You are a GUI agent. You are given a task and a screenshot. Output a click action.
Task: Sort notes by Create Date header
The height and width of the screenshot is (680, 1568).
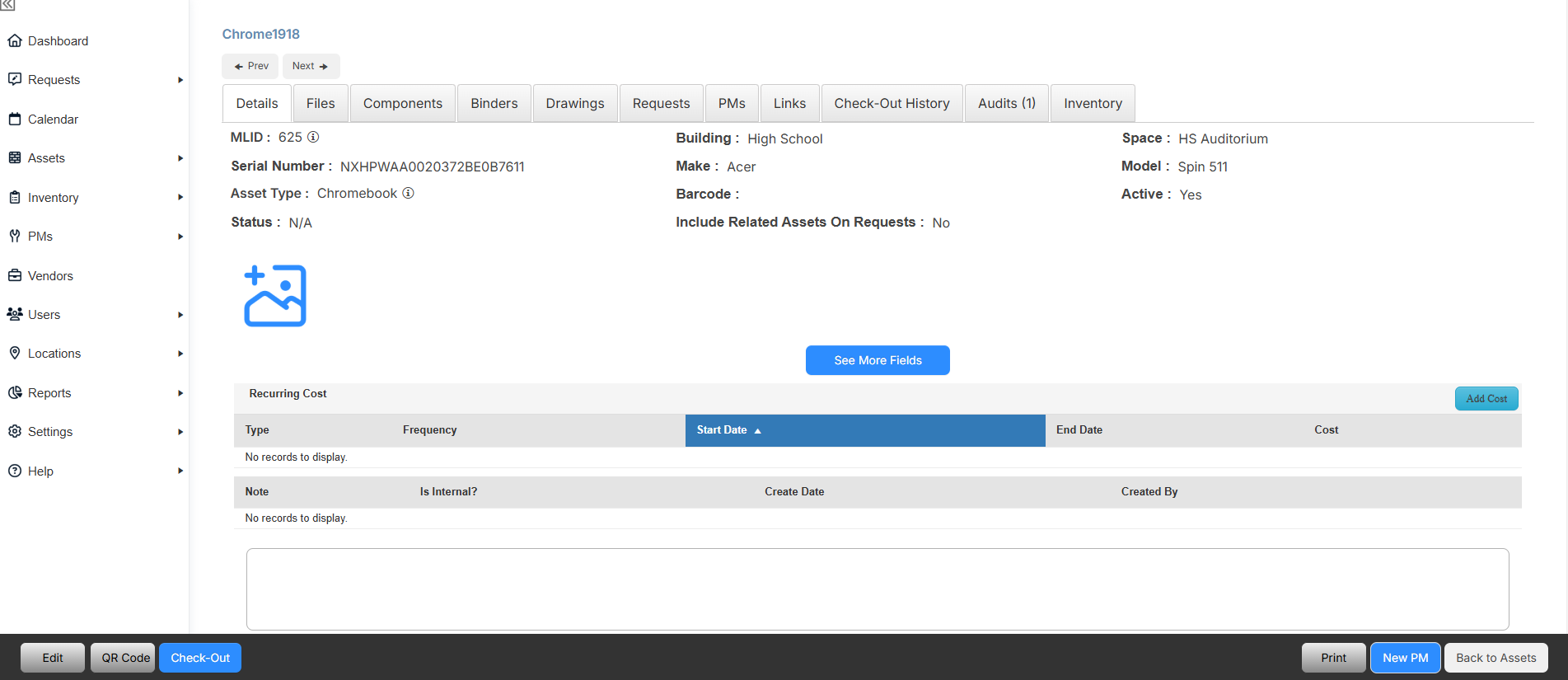coord(794,492)
